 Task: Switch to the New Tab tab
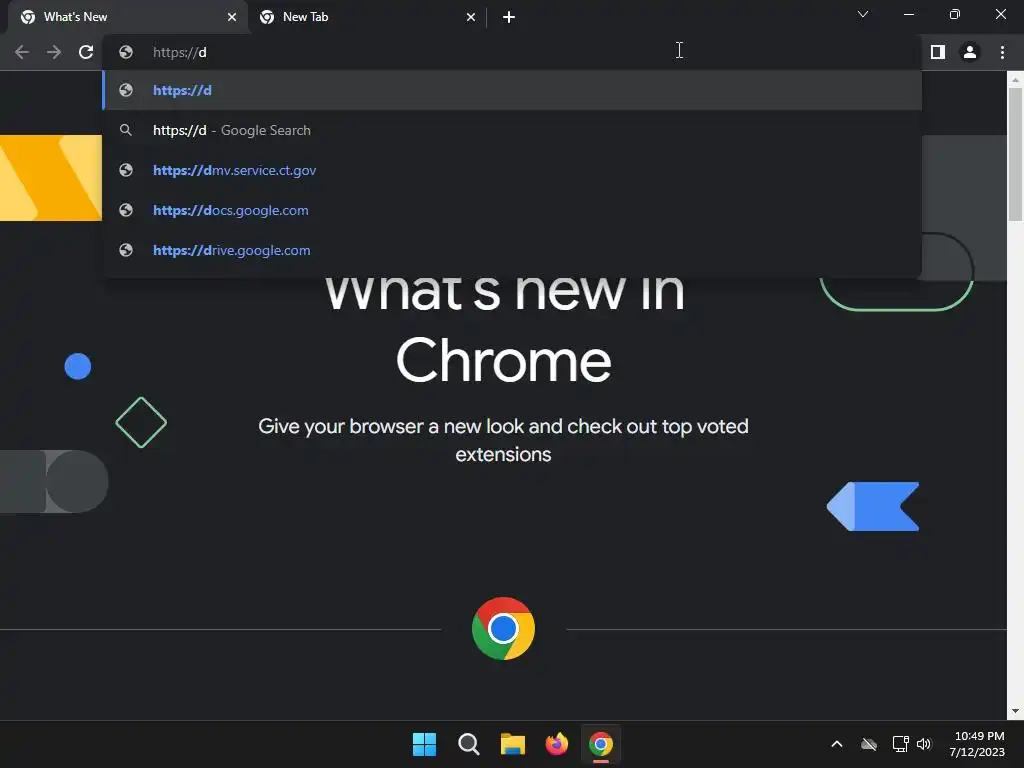367,17
